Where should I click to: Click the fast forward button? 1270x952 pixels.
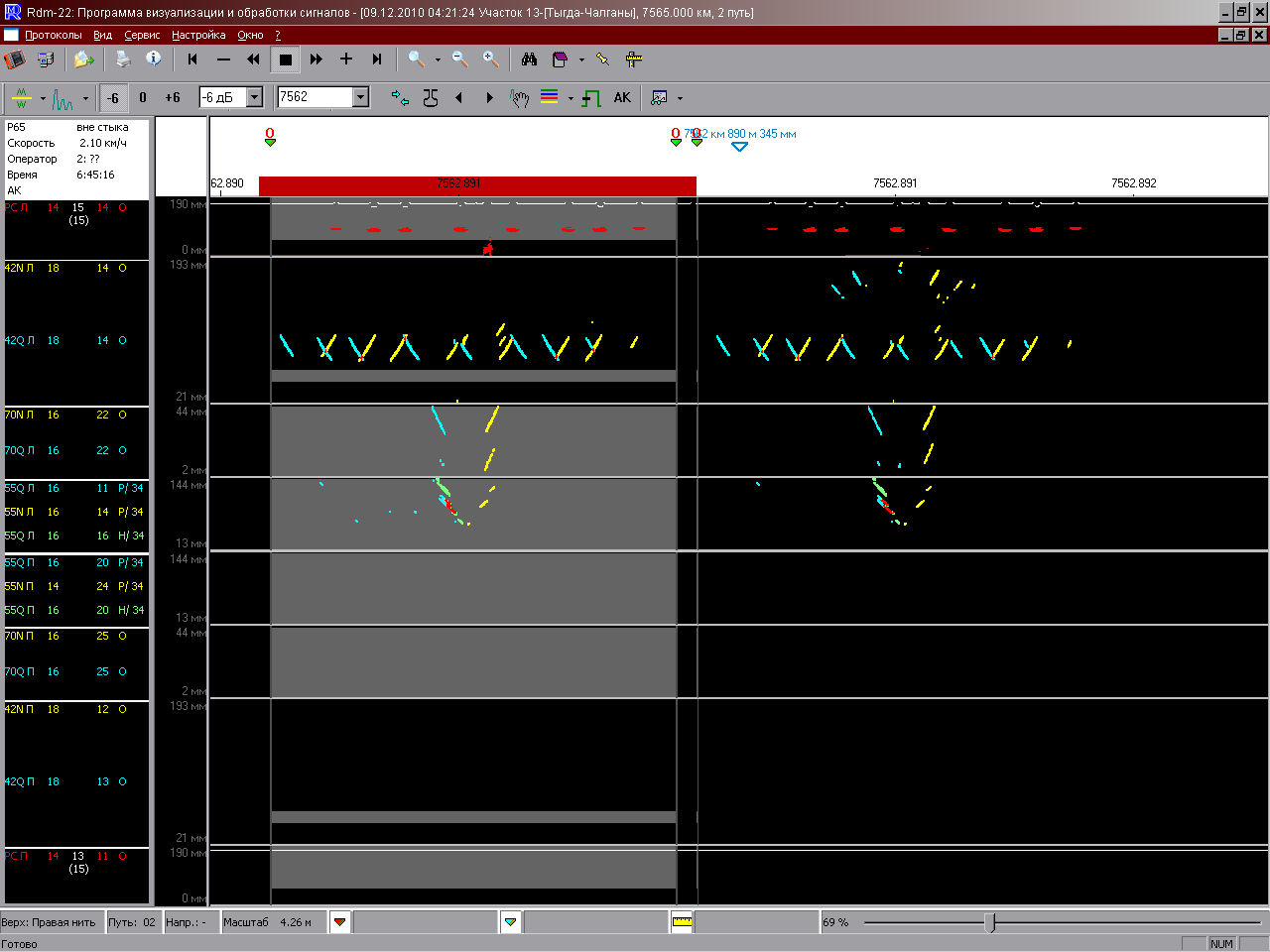pyautogui.click(x=316, y=59)
